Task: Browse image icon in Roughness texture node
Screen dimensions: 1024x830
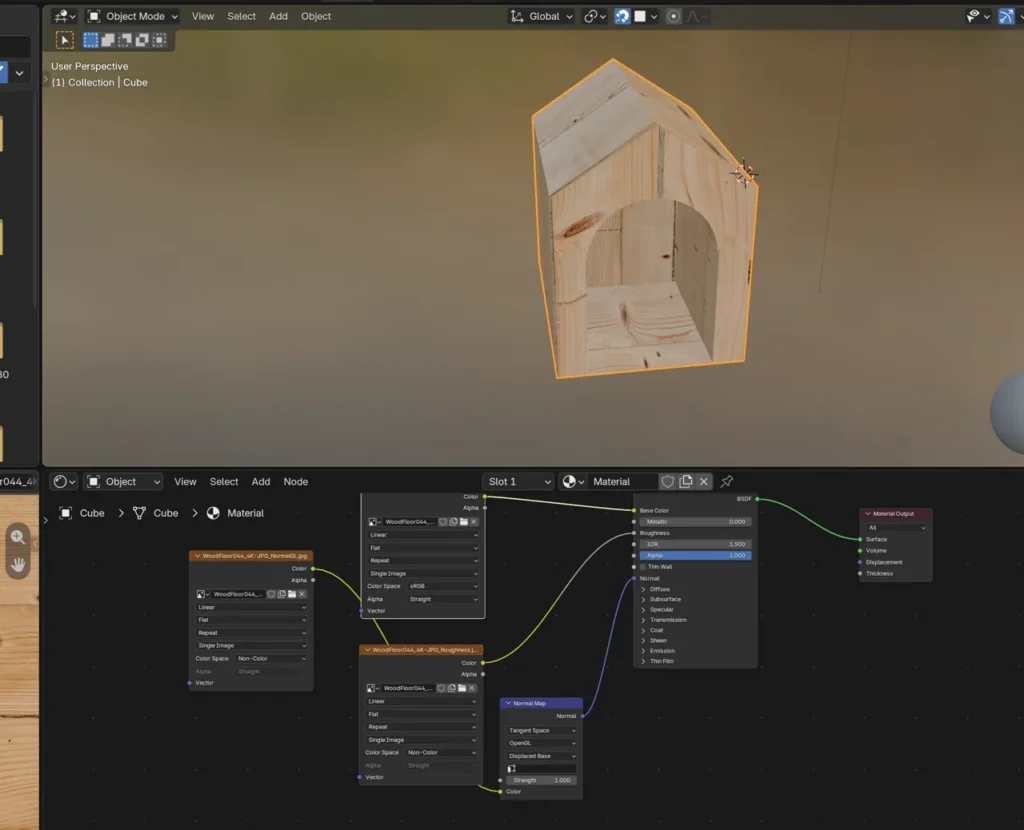Action: click(x=372, y=688)
